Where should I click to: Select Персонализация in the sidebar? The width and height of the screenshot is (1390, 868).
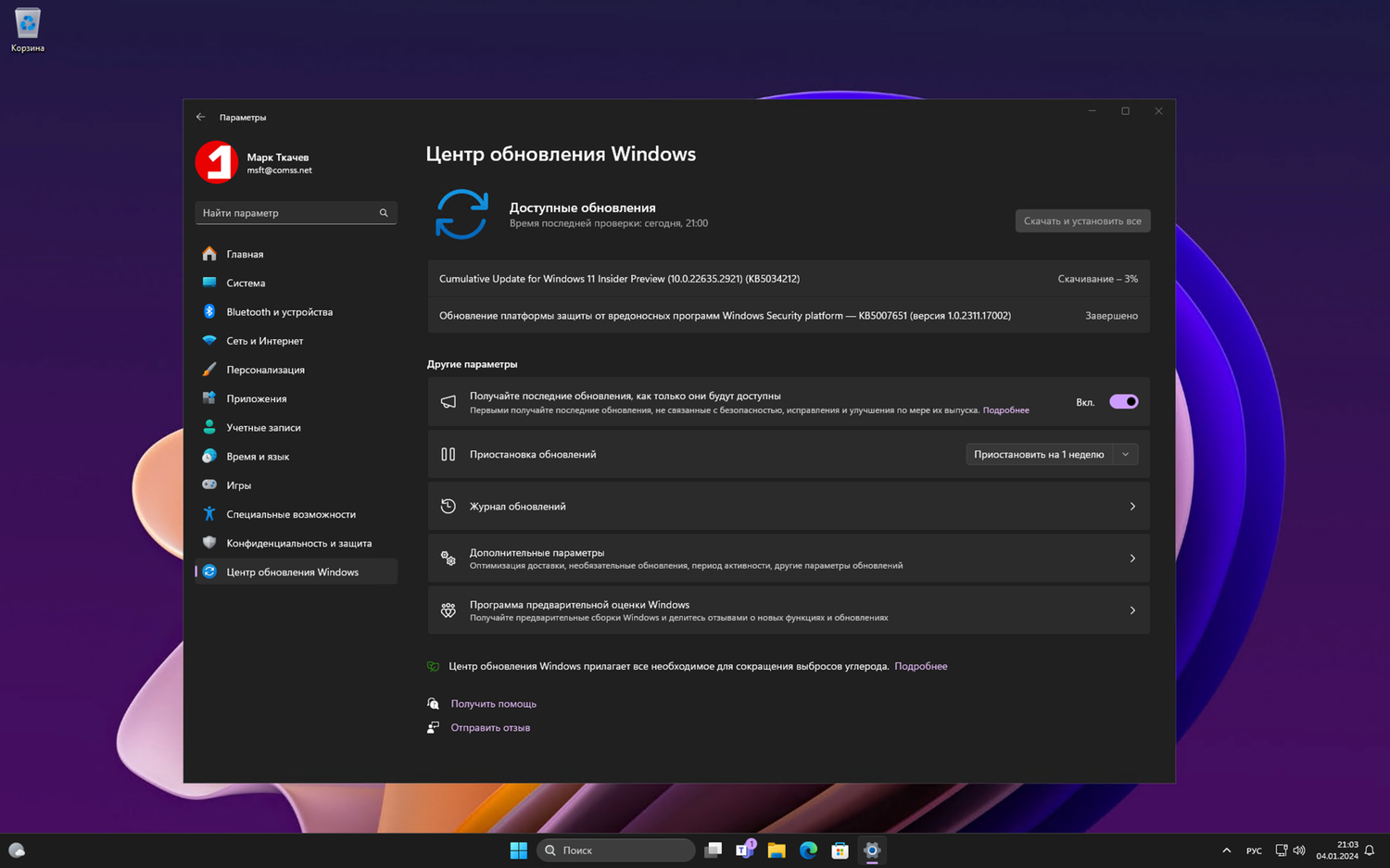click(297, 370)
